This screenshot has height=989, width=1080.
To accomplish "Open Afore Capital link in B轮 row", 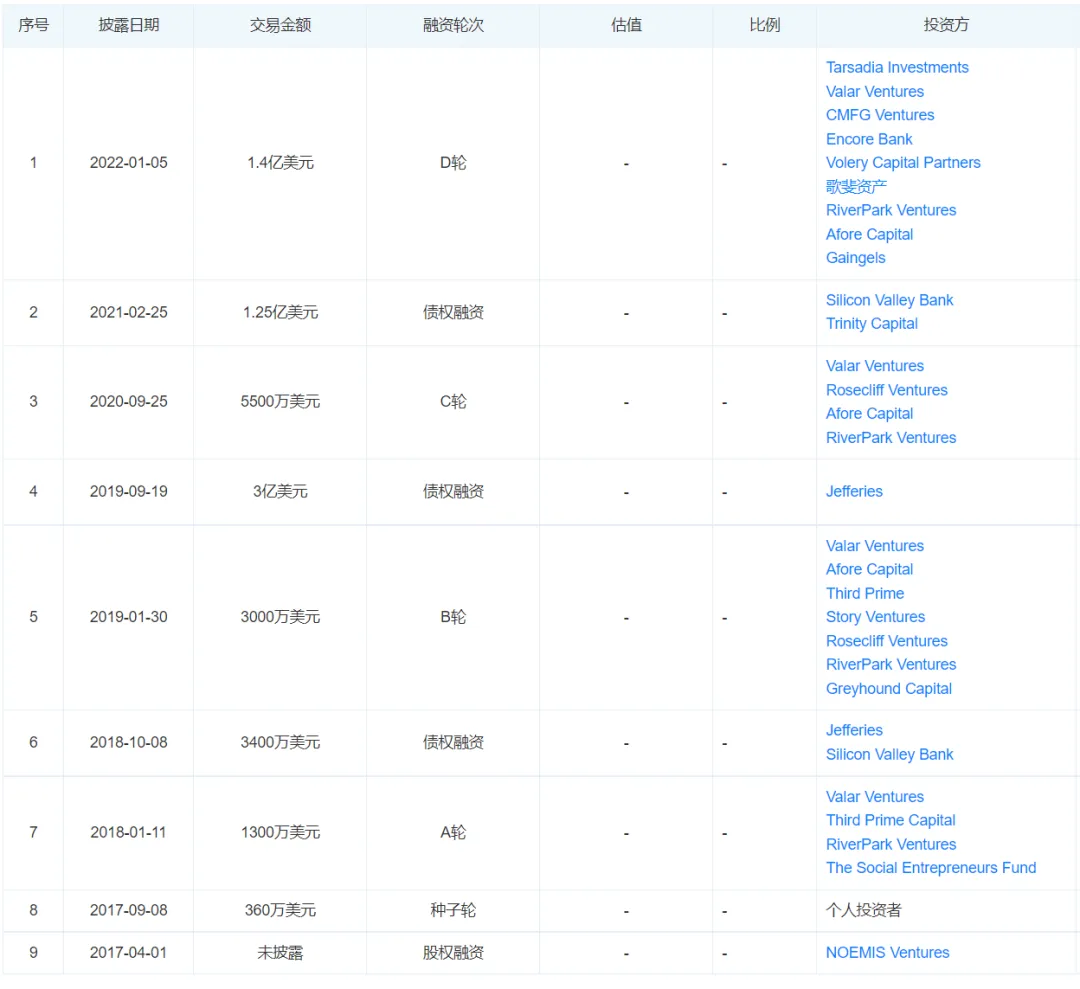I will pyautogui.click(x=869, y=569).
